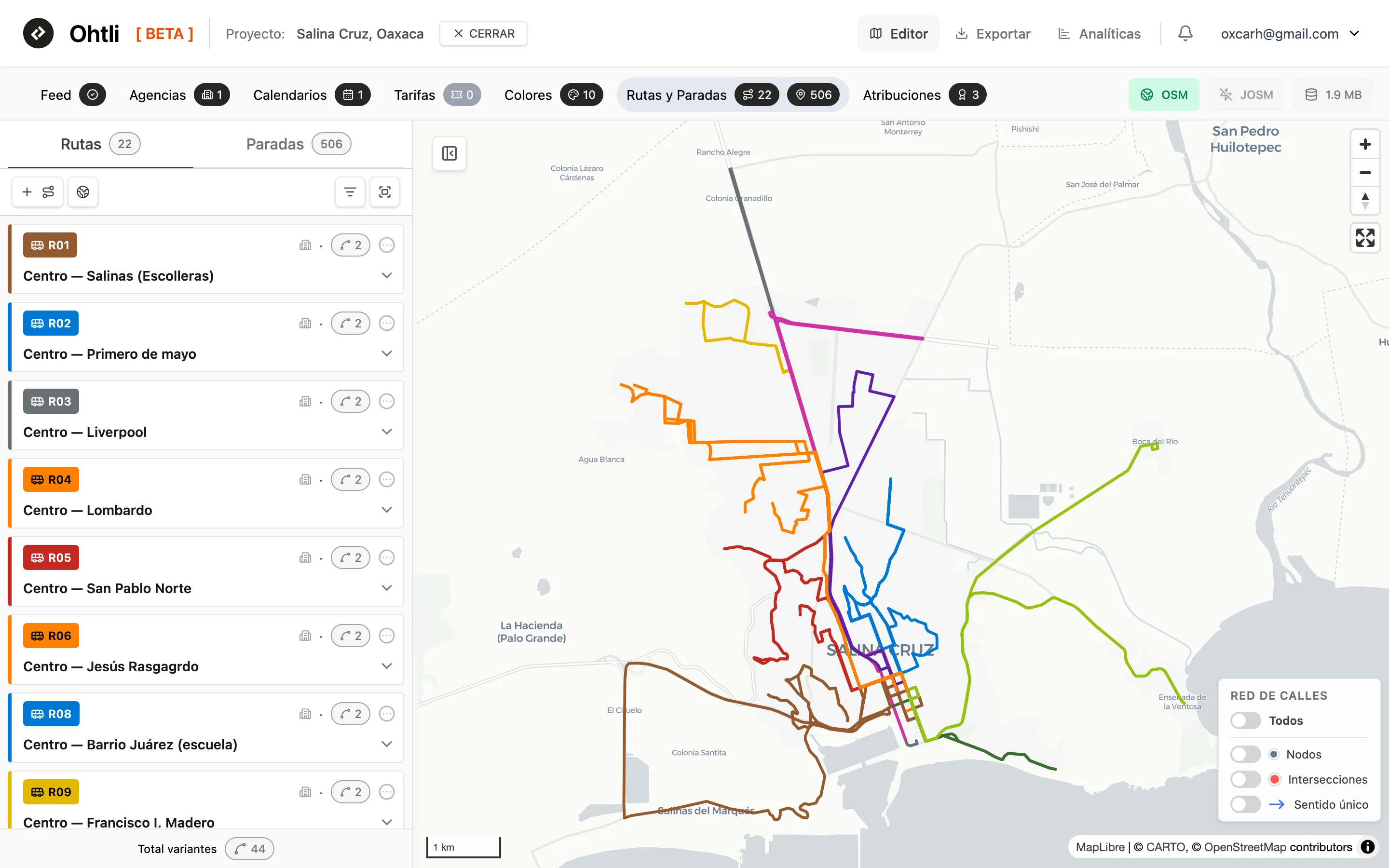Reset map compass orientation
Image resolution: width=1389 pixels, height=868 pixels.
(1365, 201)
